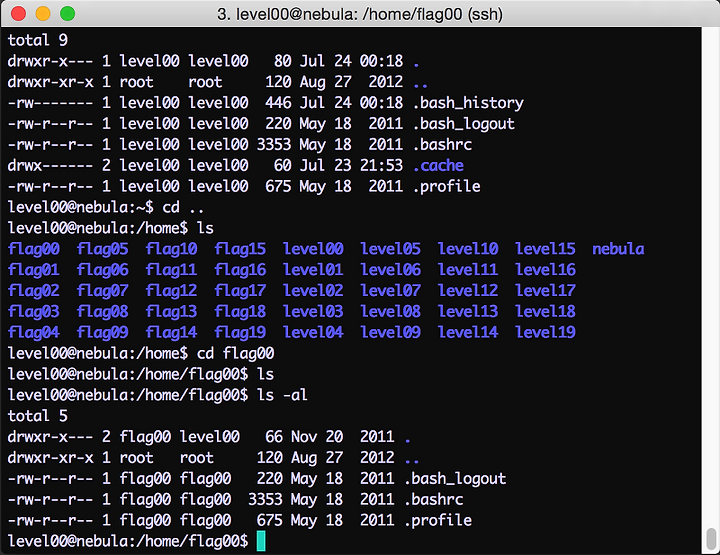Click the flag11 directory name
The width and height of the screenshot is (720, 555).
click(x=172, y=270)
